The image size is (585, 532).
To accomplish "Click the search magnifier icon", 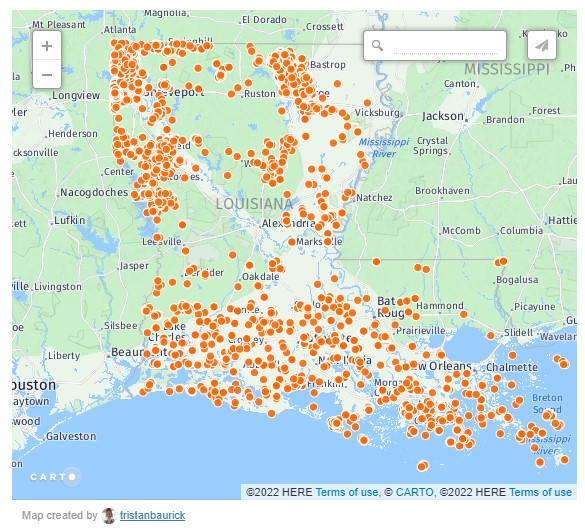I will coord(378,46).
